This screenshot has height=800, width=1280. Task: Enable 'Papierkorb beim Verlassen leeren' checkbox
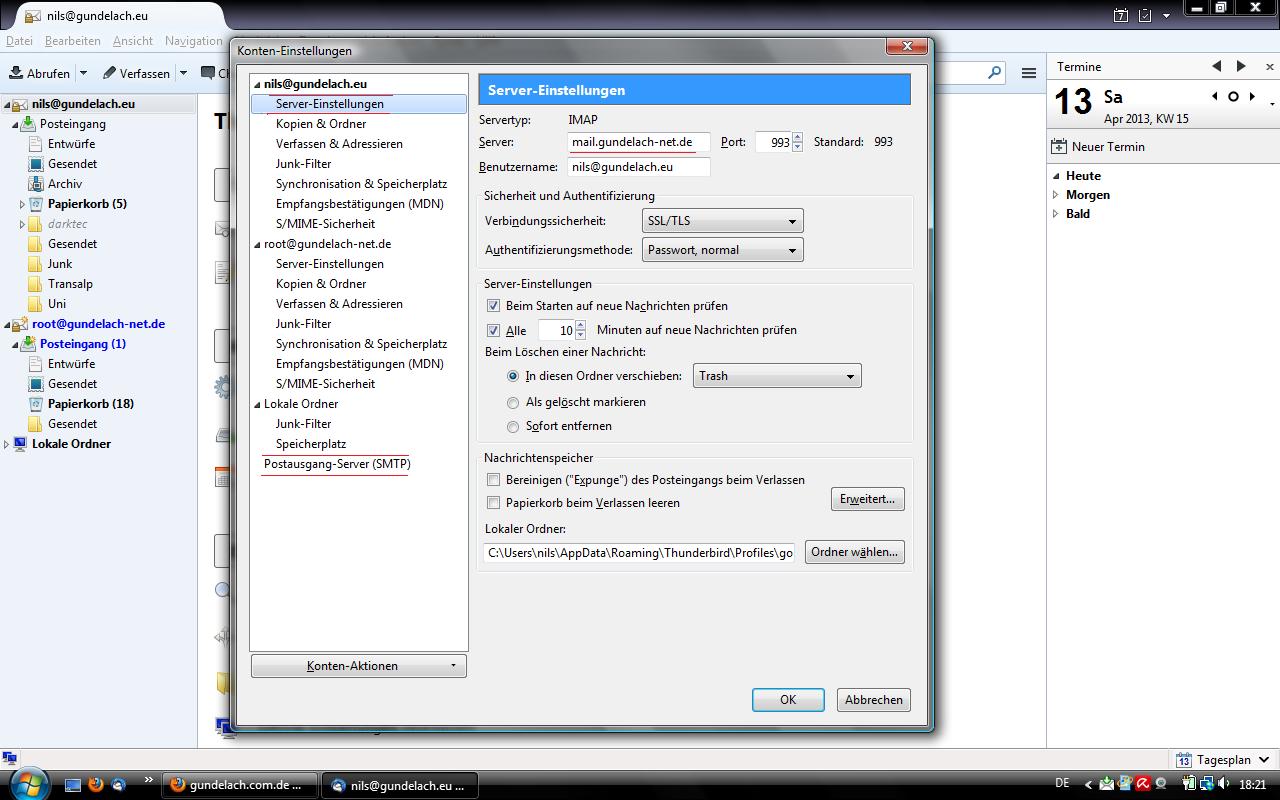click(x=493, y=503)
